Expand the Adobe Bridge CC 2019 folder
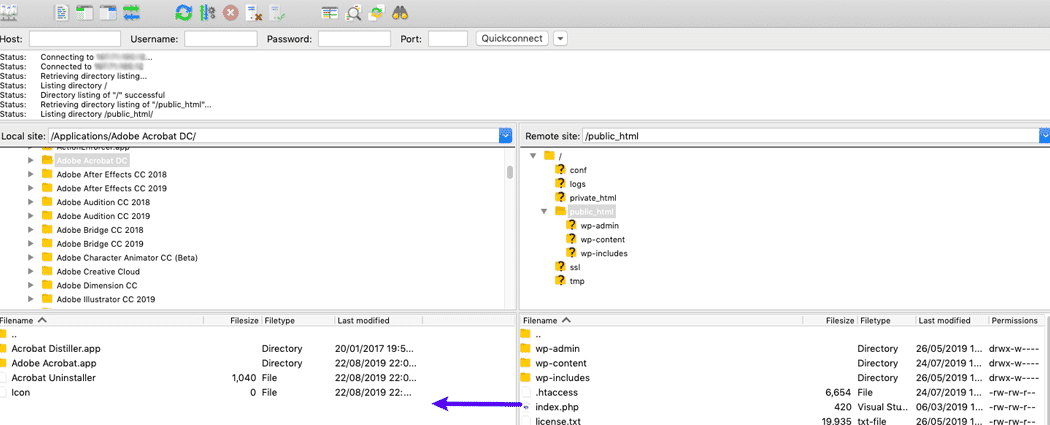The image size is (1050, 425). [x=31, y=243]
